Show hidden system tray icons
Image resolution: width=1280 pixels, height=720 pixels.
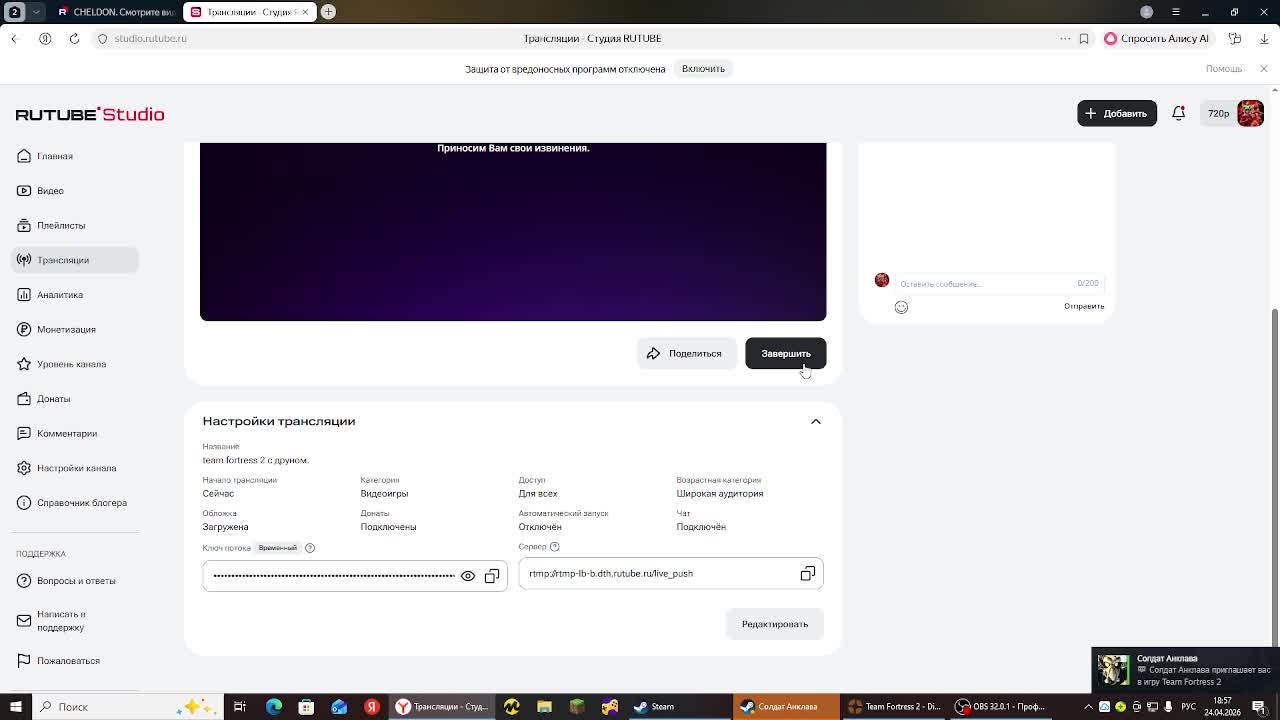pos(1088,707)
